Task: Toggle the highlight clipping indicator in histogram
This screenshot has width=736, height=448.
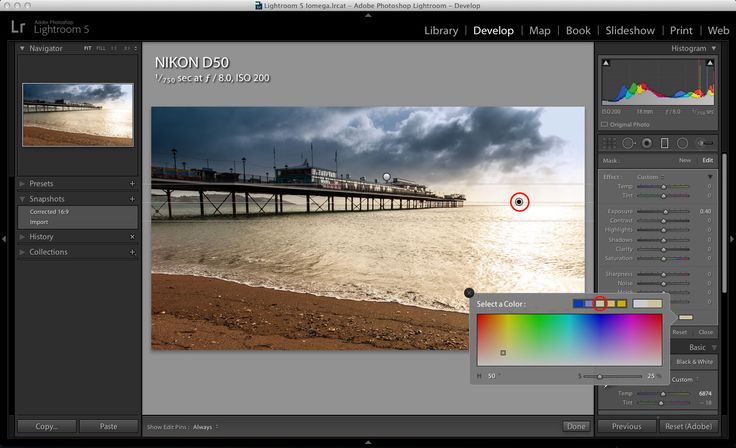Action: tap(710, 63)
